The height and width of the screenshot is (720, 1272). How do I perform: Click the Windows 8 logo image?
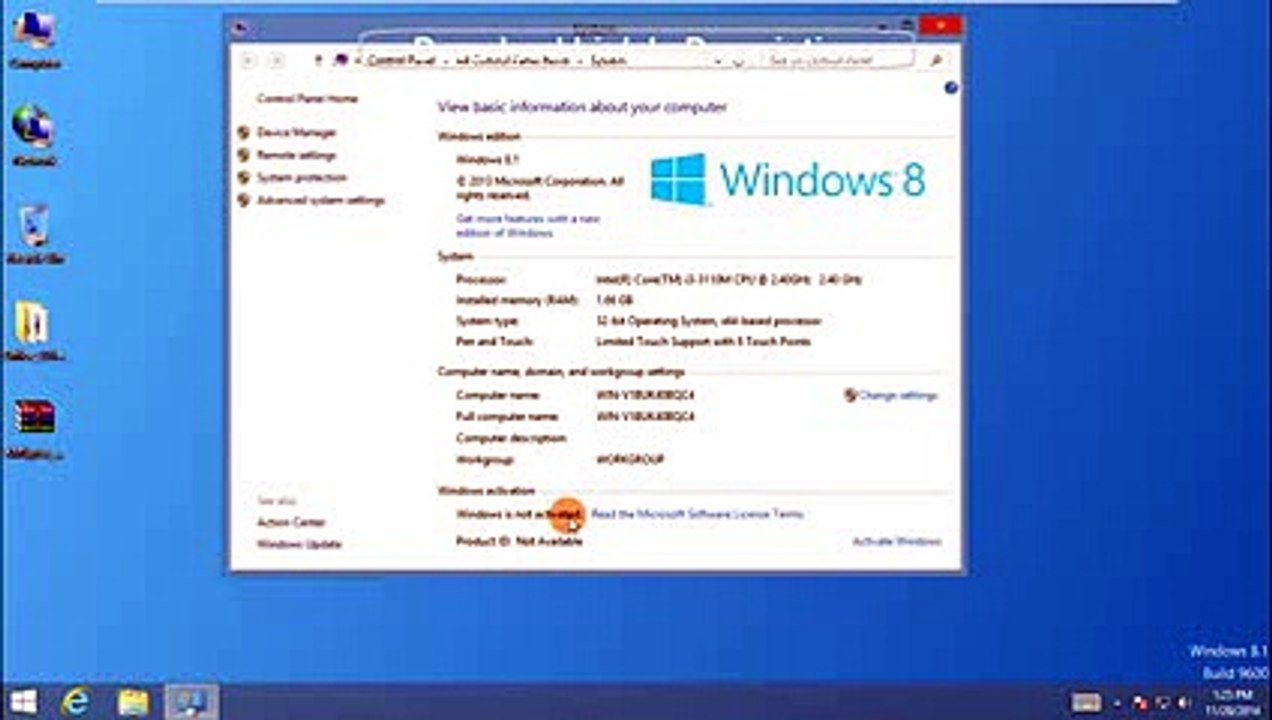(788, 180)
